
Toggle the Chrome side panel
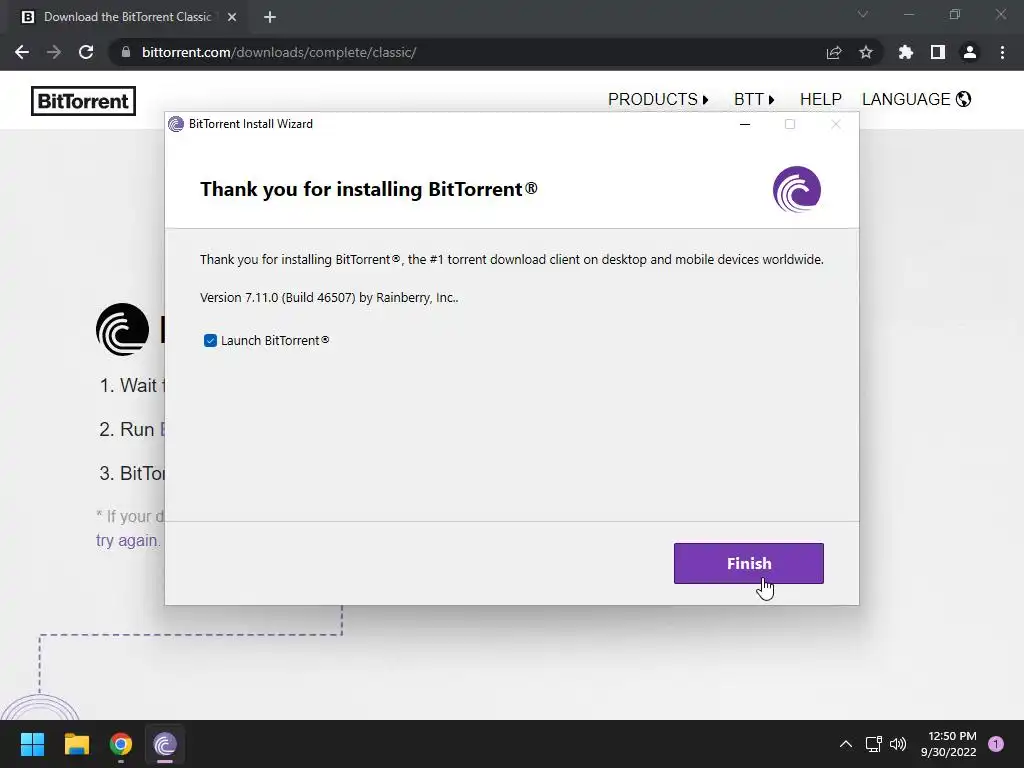tap(938, 52)
